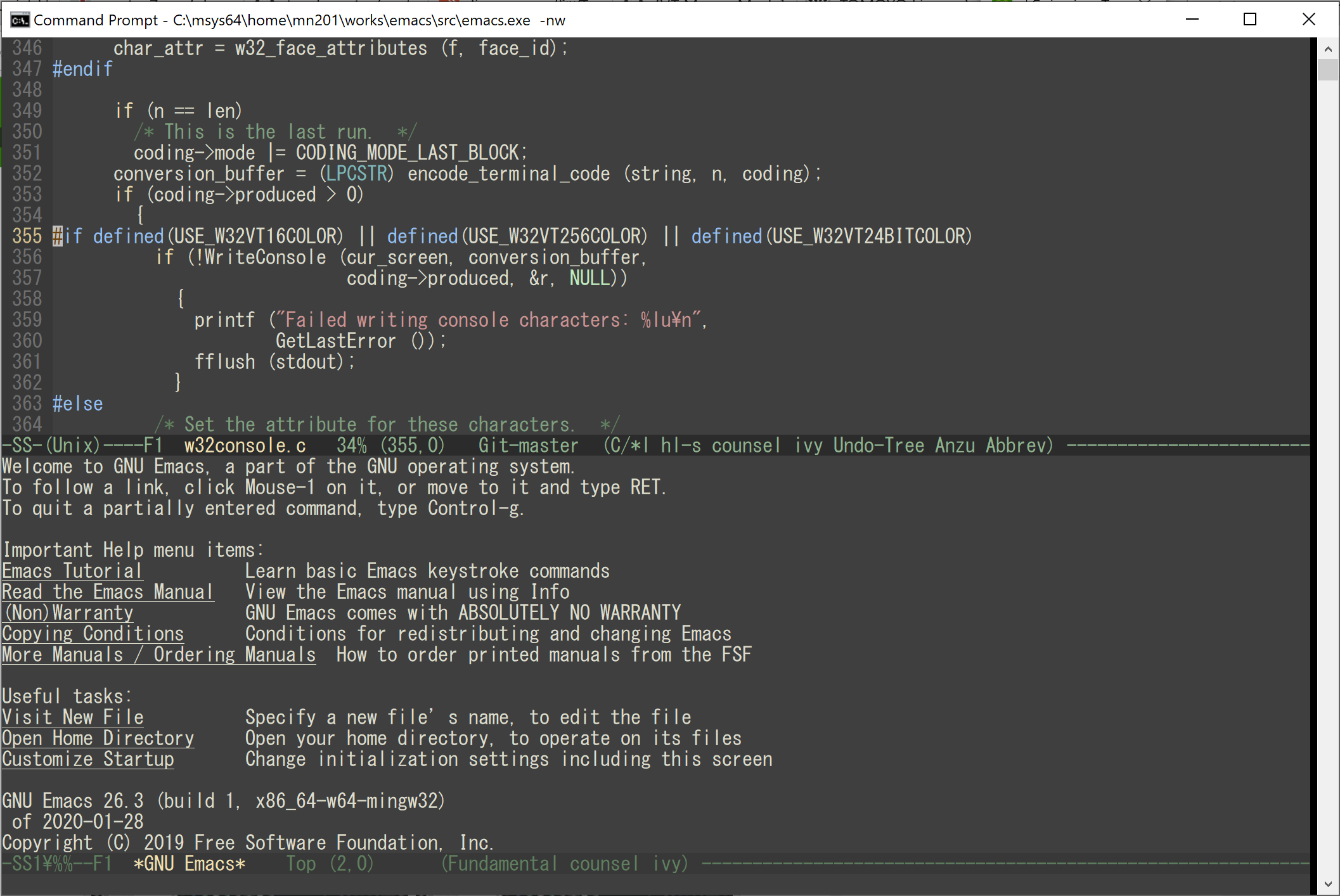Click the Command Prompt title bar icon
The image size is (1340, 896).
tap(20, 20)
